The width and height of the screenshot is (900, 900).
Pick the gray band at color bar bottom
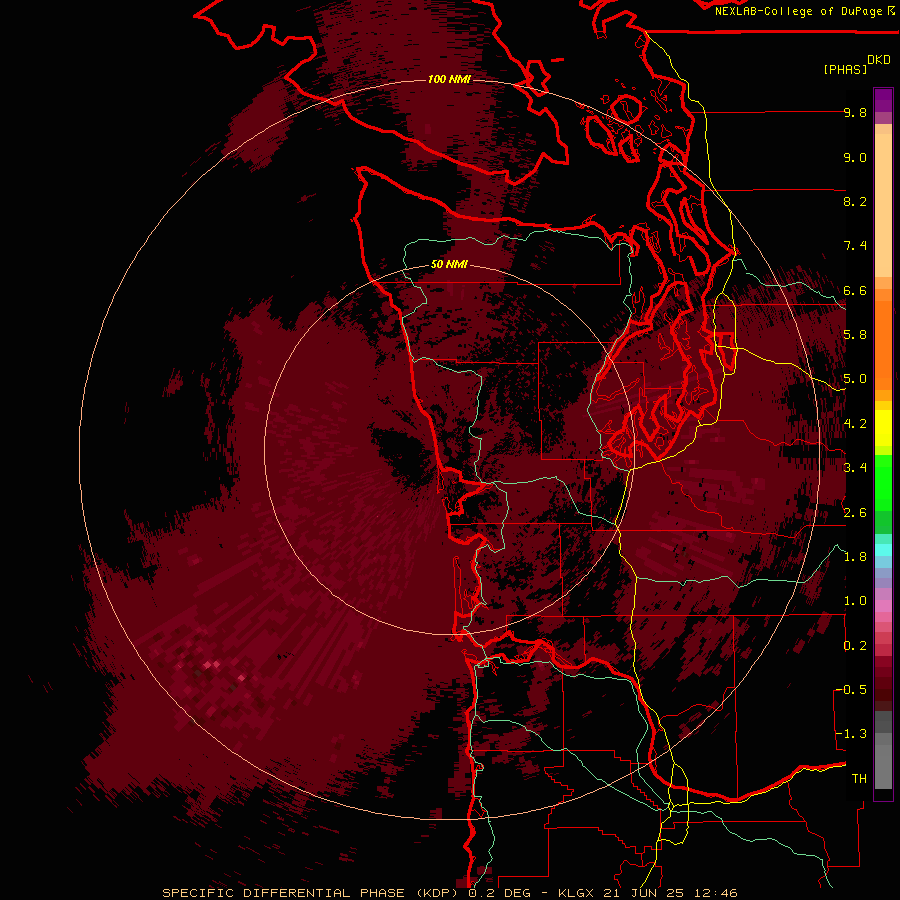[x=883, y=763]
